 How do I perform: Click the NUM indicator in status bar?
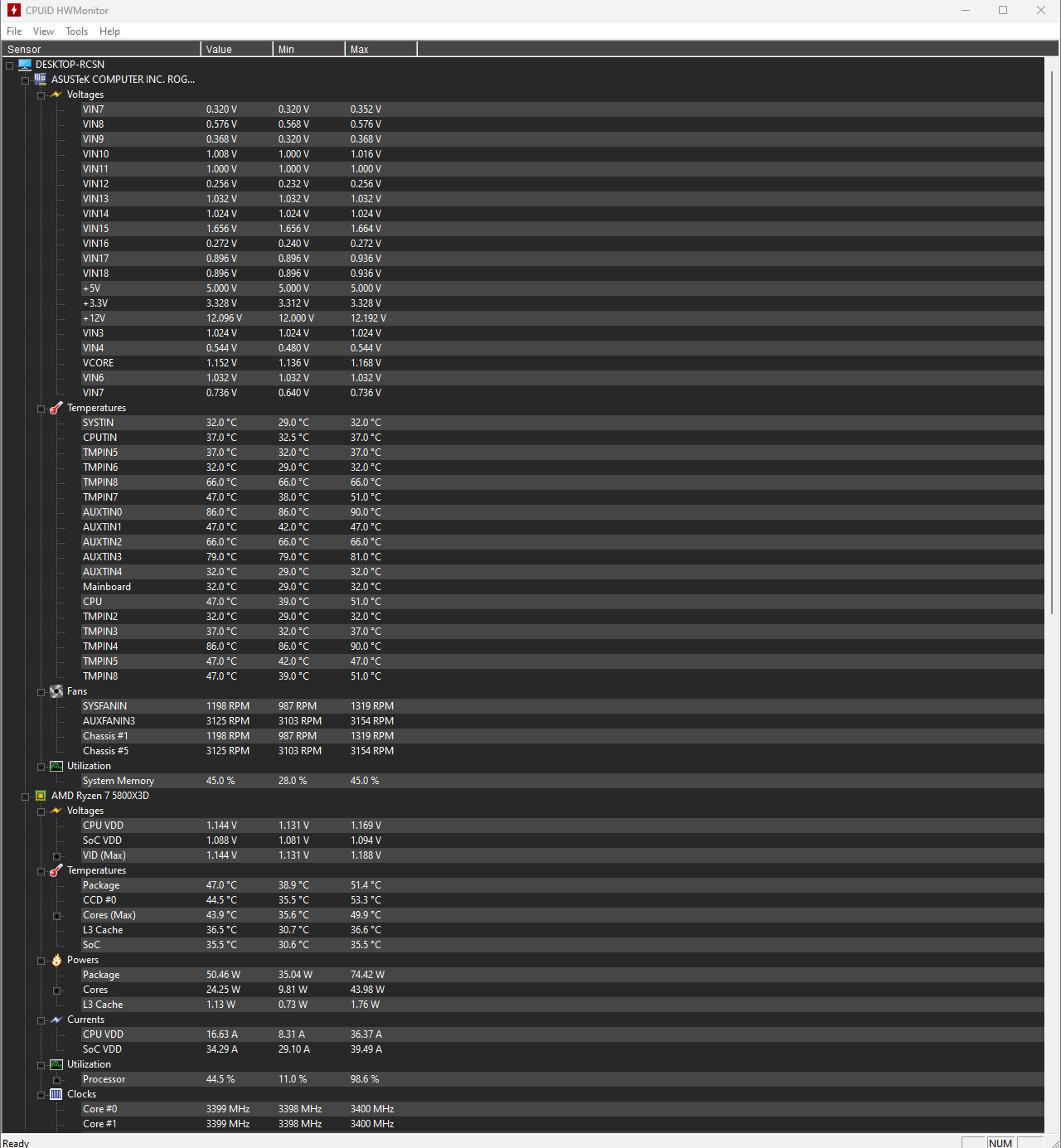point(1000,1143)
